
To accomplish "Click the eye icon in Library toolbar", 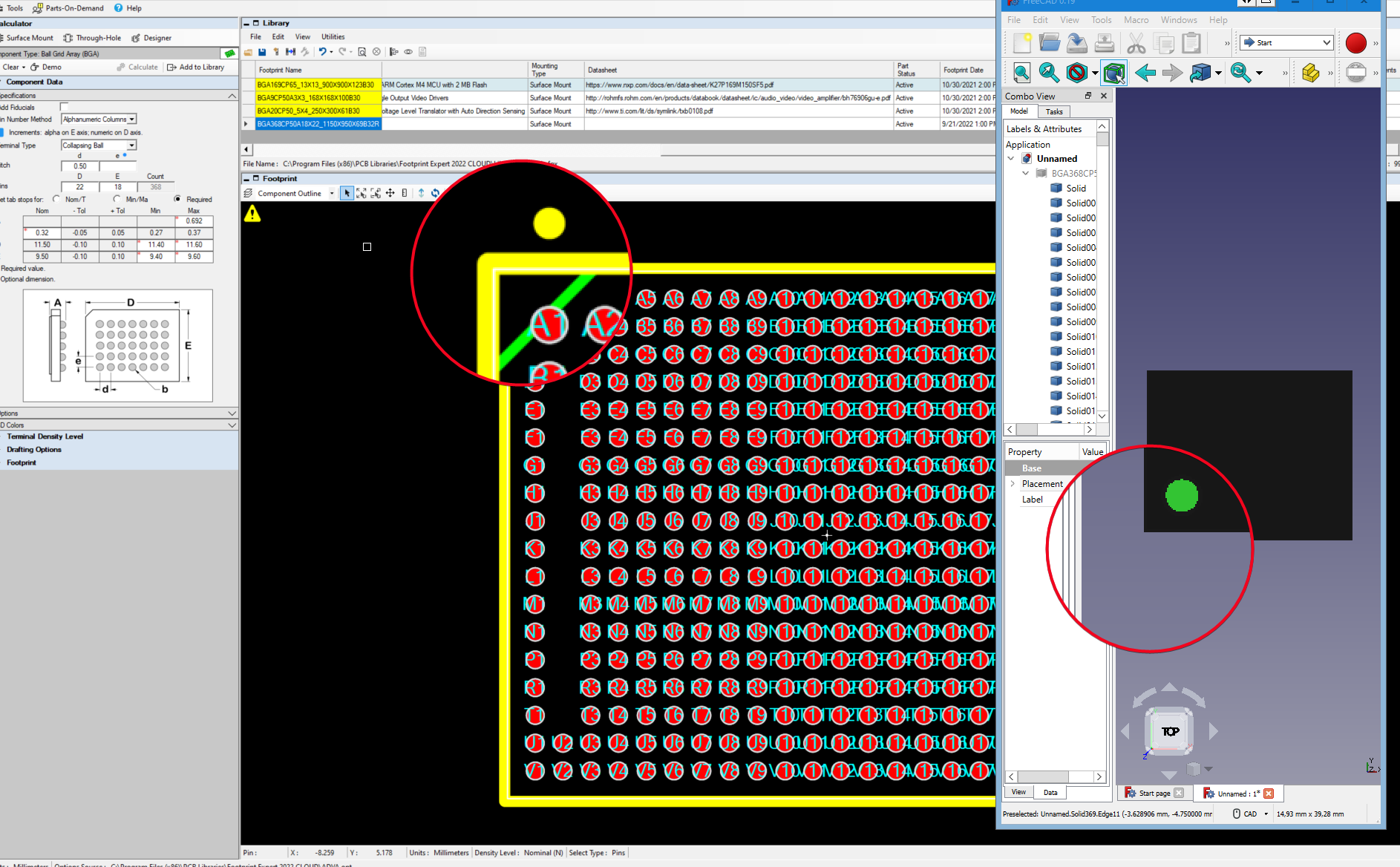I will click(x=408, y=52).
